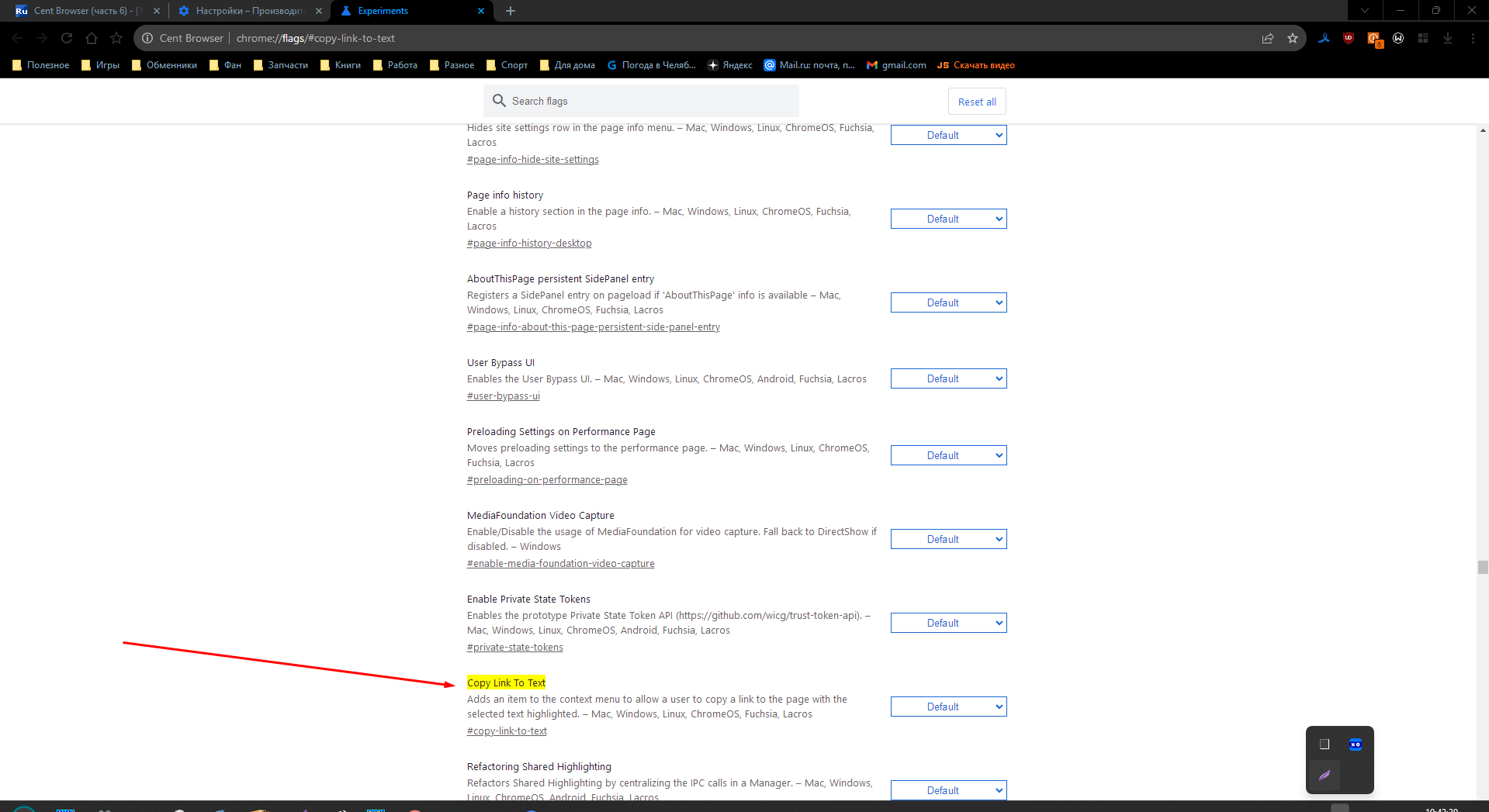The image size is (1489, 812).
Task: Click the uBlock Origin extension icon
Action: [1349, 38]
